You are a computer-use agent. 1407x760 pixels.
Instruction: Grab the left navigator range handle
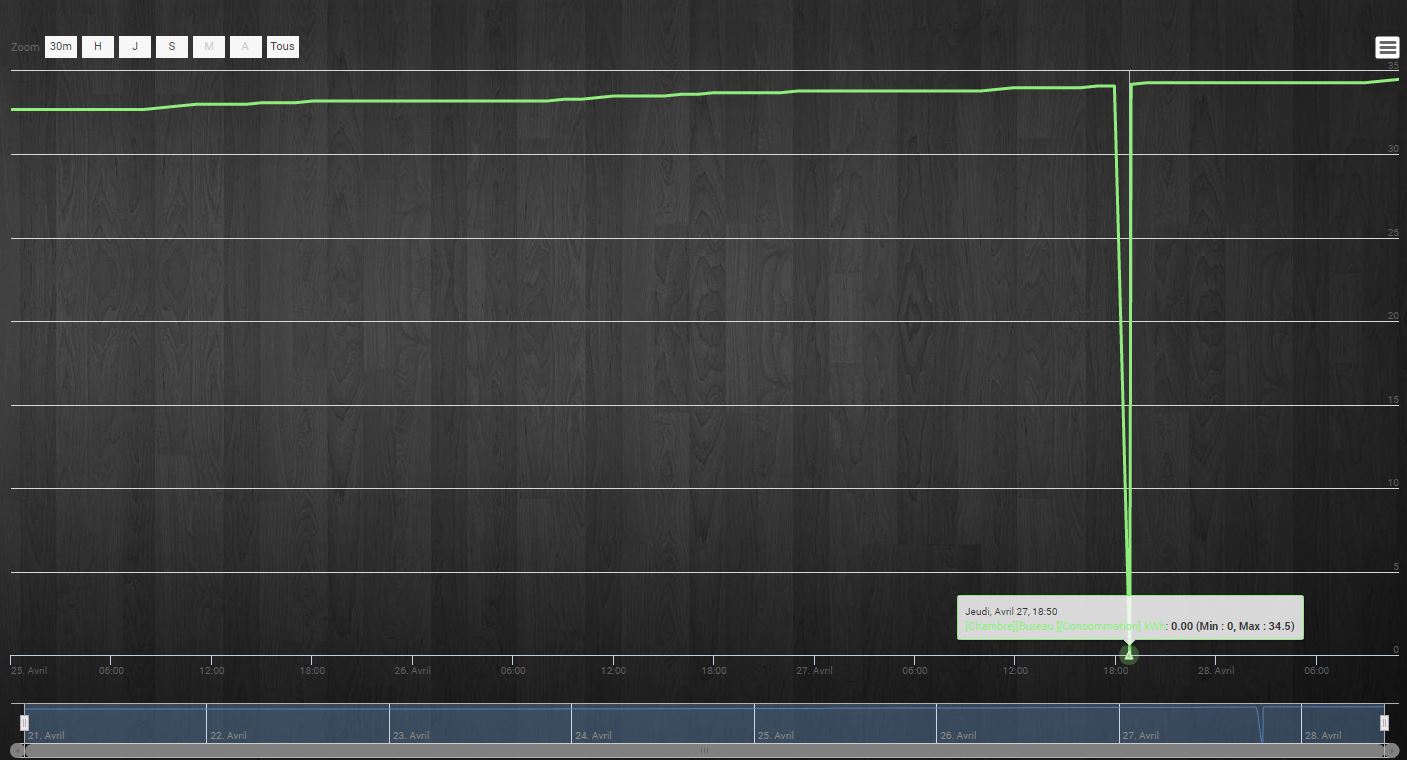tap(24, 723)
